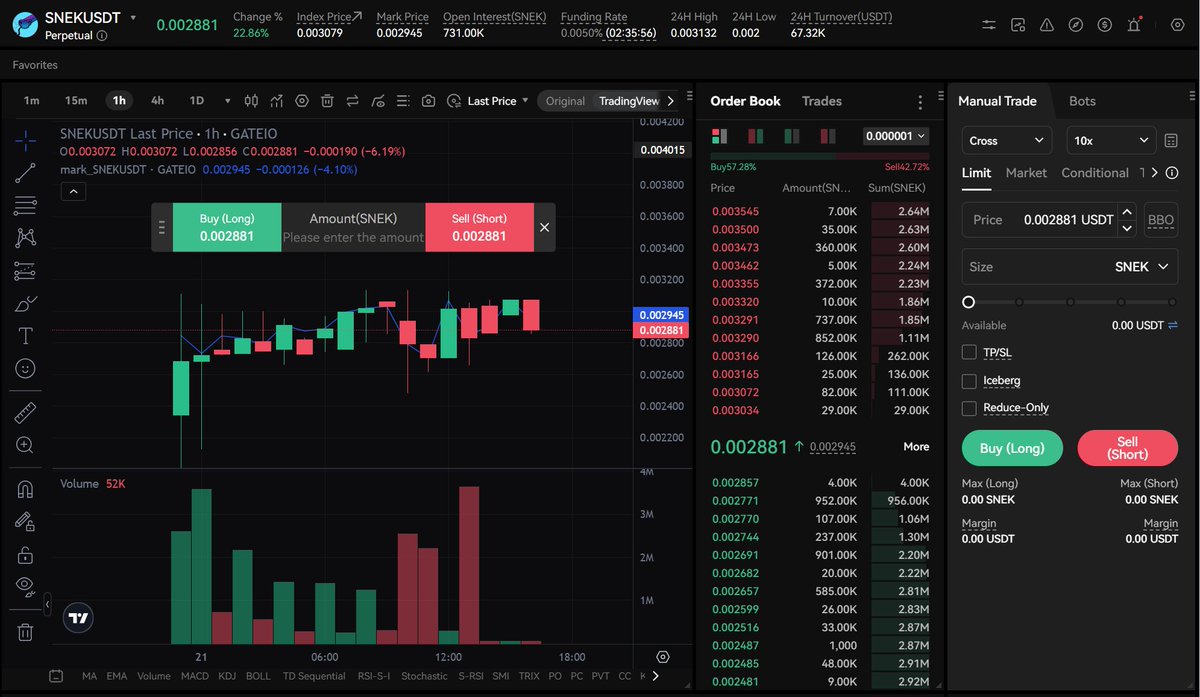Open the Fibonacci retracement tool group
This screenshot has height=697, width=1200.
point(25,206)
